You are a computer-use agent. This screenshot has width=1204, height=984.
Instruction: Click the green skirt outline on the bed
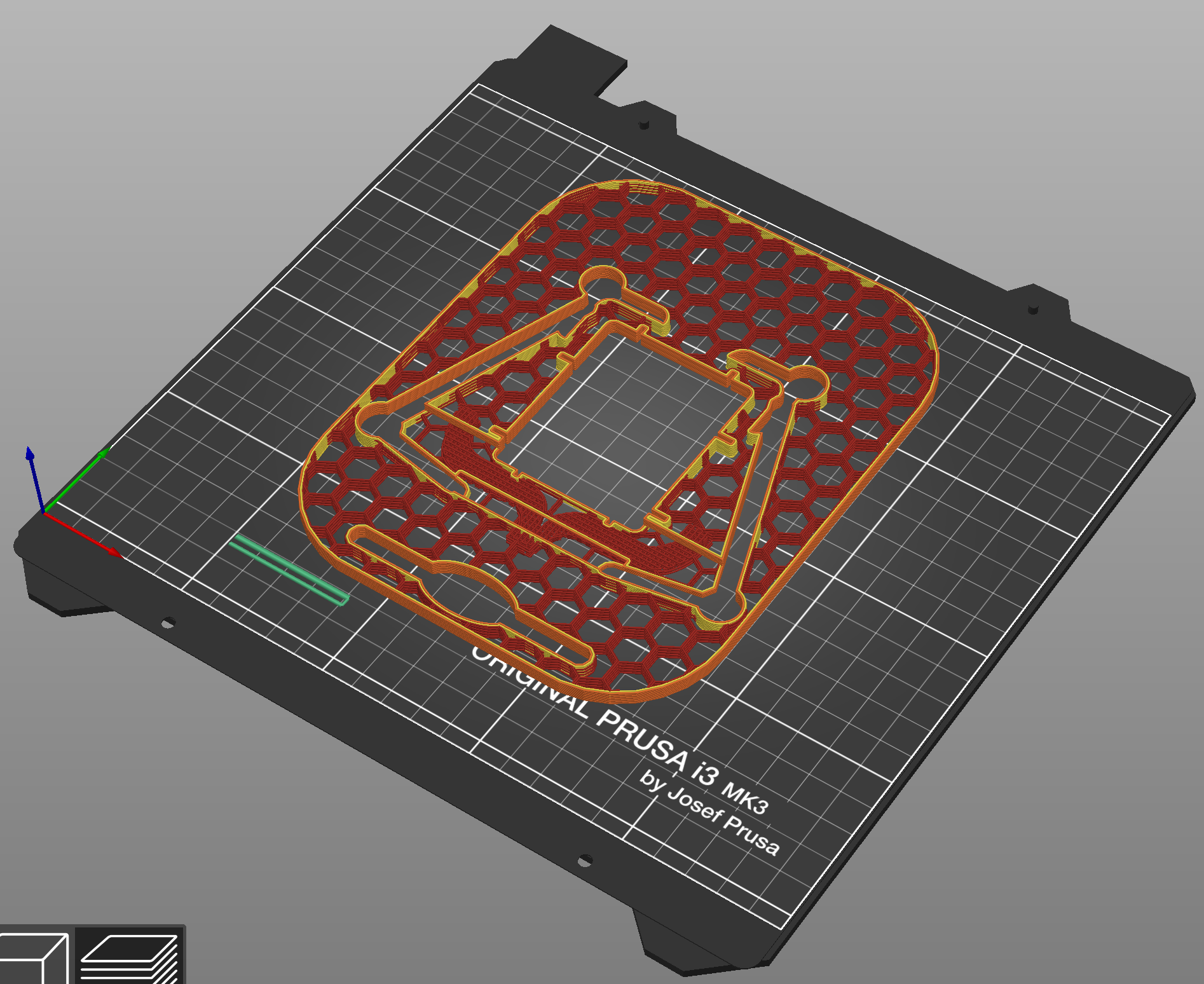pos(289,570)
